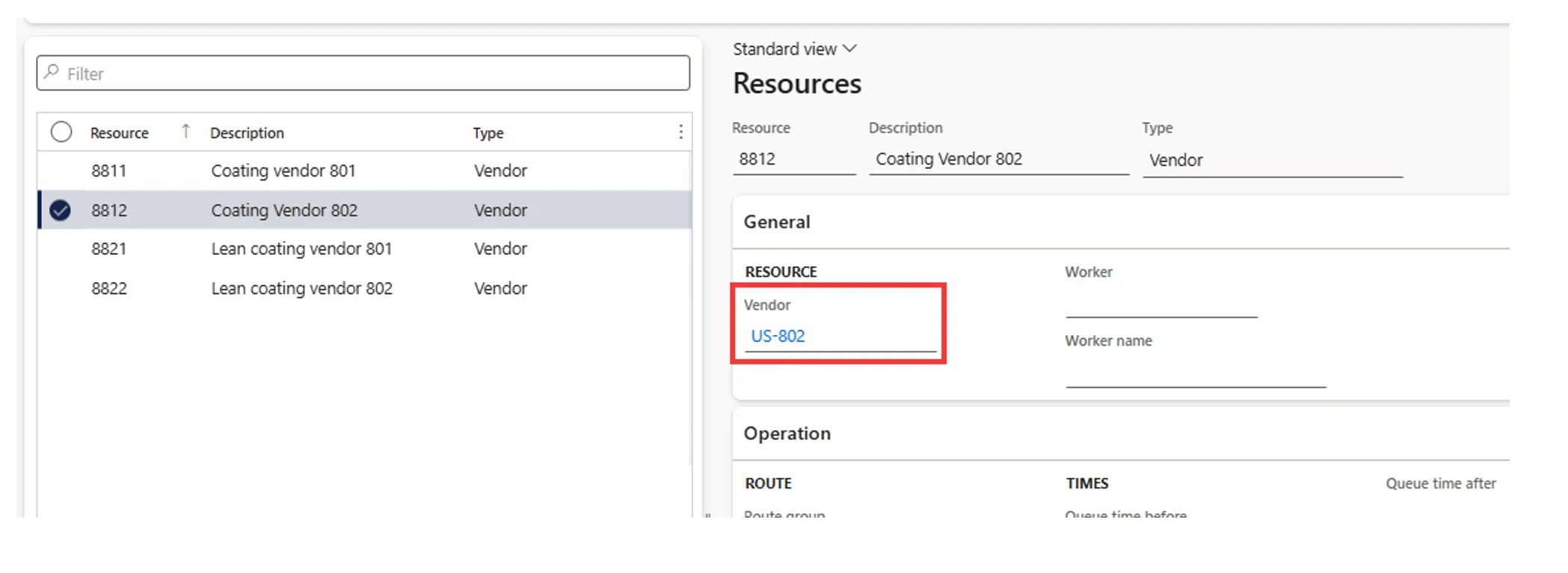Click into the Filter search field

click(374, 73)
